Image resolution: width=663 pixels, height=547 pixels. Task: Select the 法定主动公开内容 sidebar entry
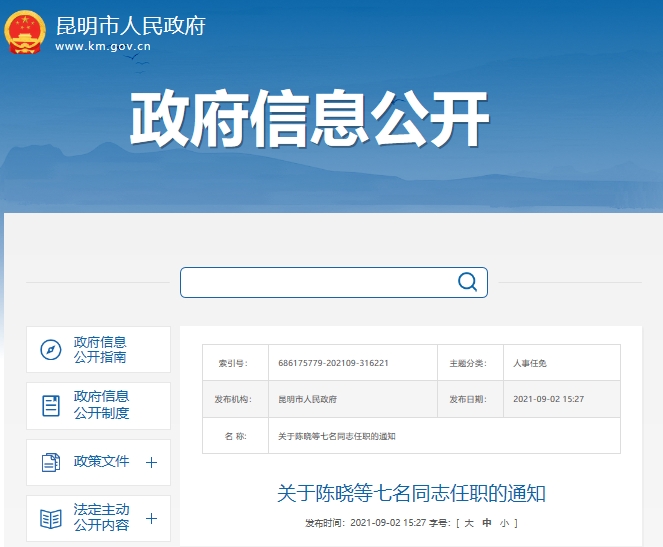(x=101, y=517)
